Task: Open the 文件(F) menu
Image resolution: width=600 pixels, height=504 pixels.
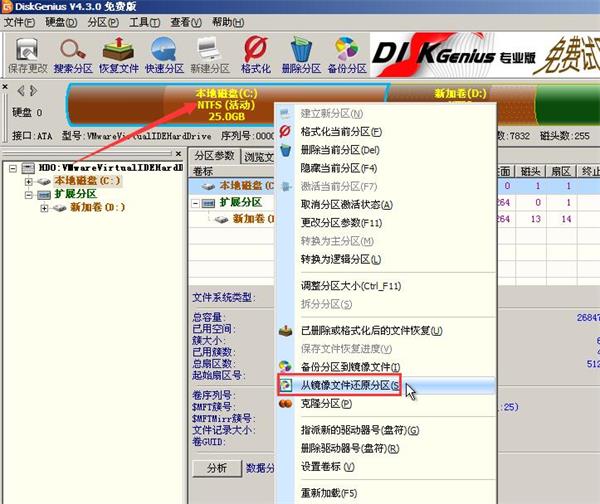Action: [19, 22]
